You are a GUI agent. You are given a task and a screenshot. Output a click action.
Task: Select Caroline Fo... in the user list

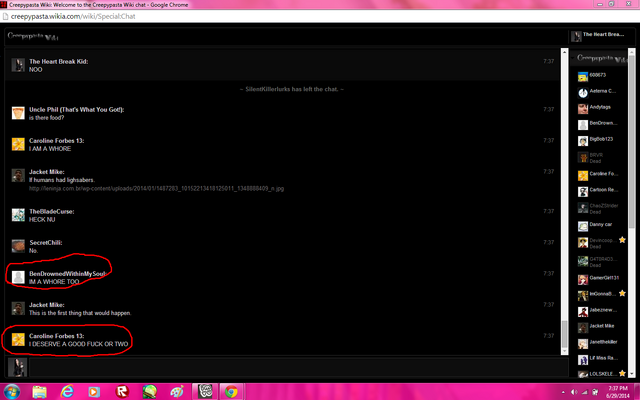tap(599, 175)
